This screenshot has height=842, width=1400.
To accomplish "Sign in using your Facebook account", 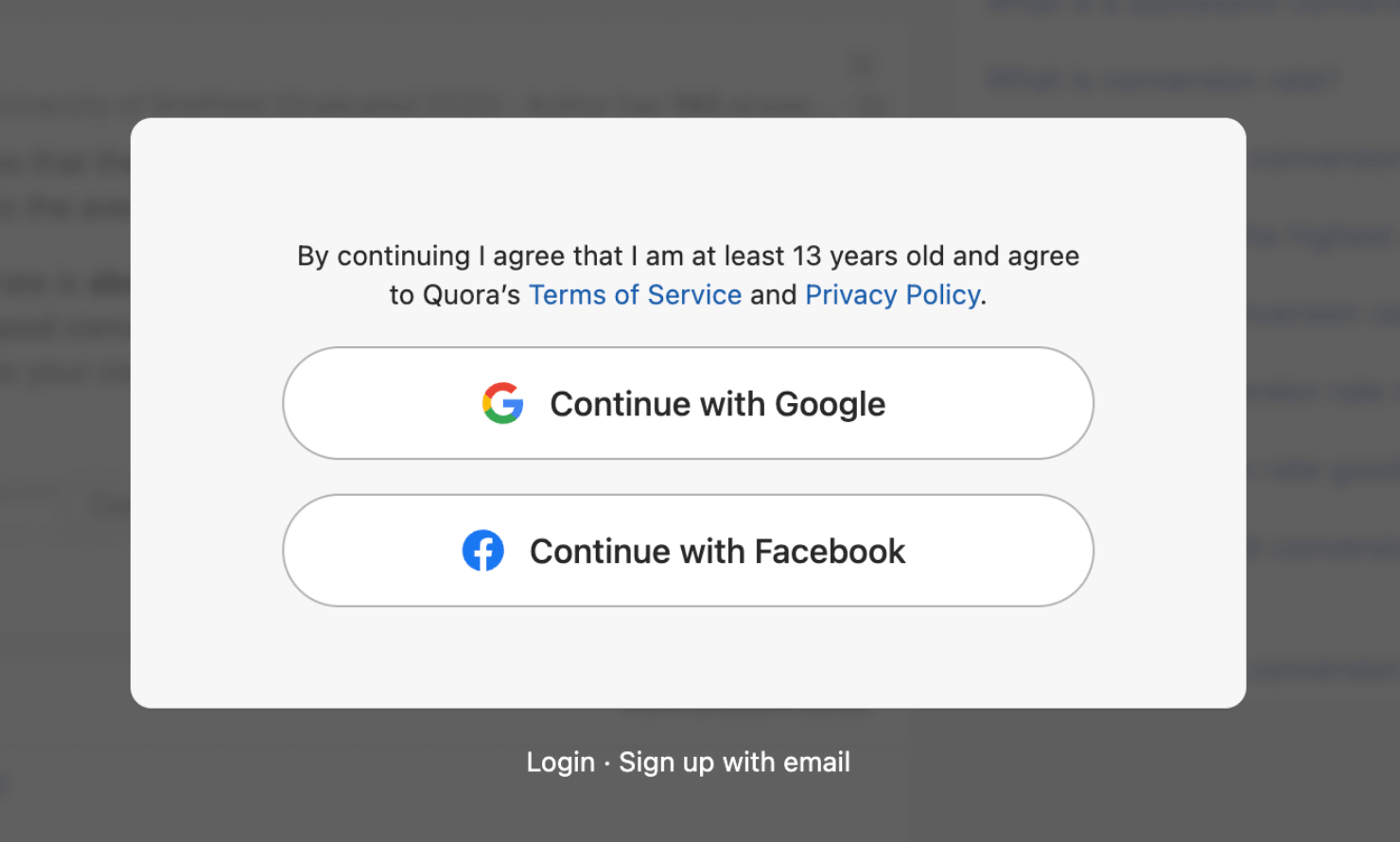I will (689, 551).
